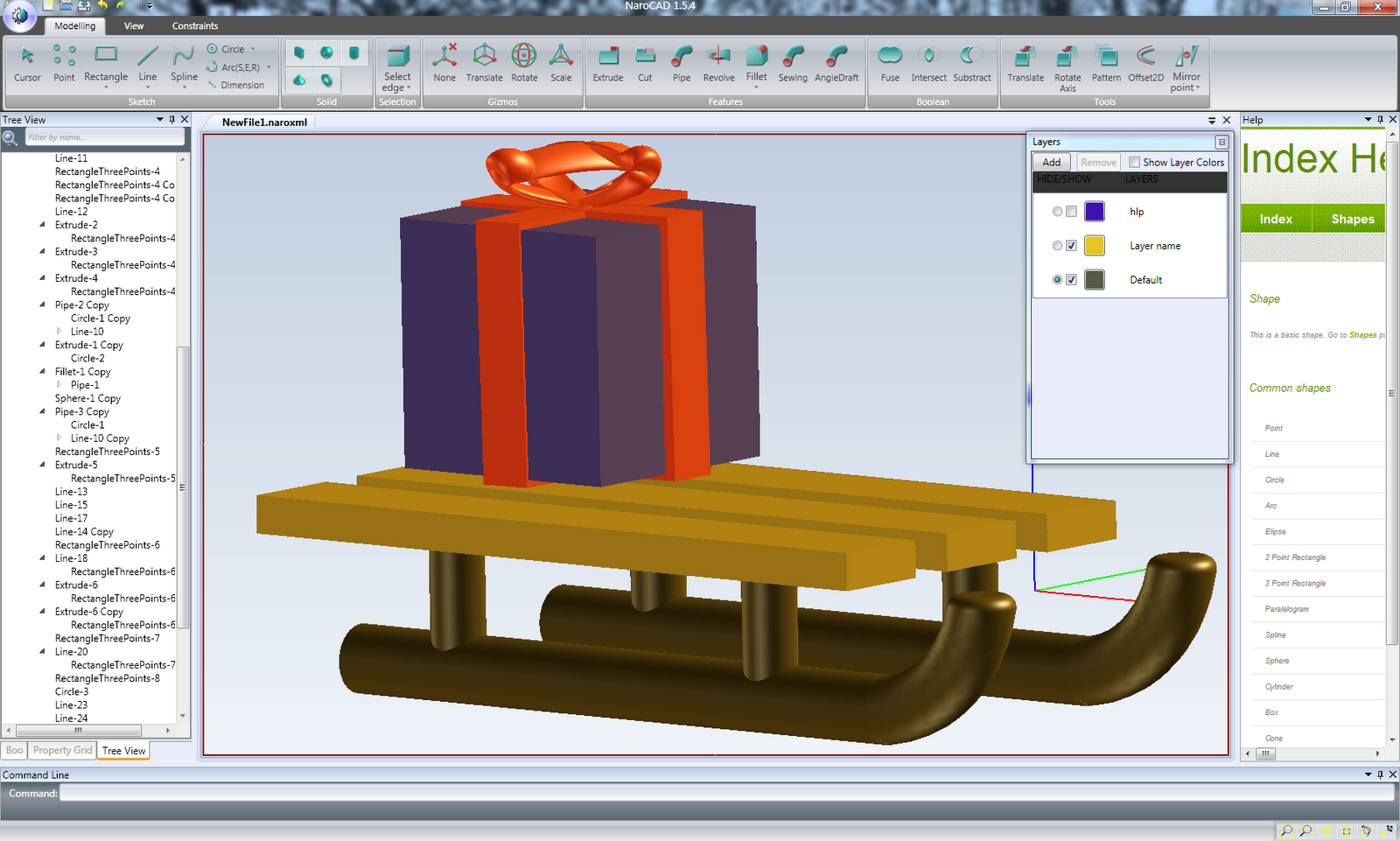1400x841 pixels.
Task: Toggle visibility checkbox for hlp layer
Action: pyautogui.click(x=1071, y=212)
